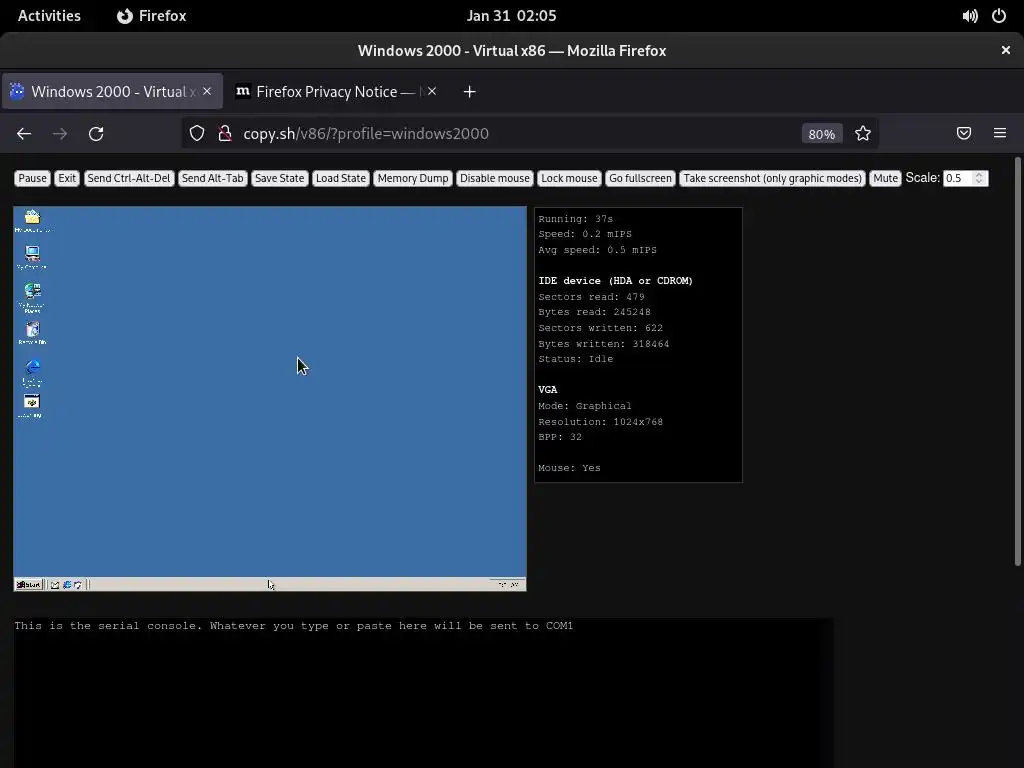Click the site security padlock icon
1024x768 pixels.
(225, 133)
